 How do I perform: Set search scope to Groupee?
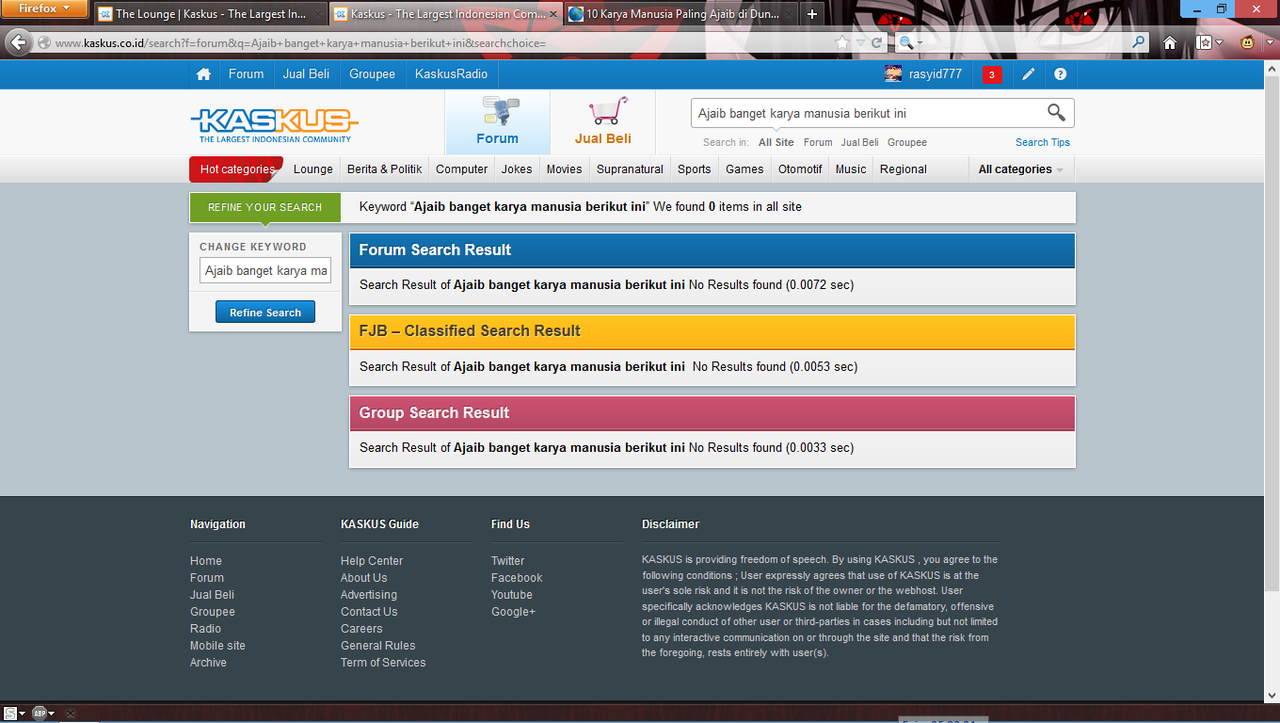907,142
